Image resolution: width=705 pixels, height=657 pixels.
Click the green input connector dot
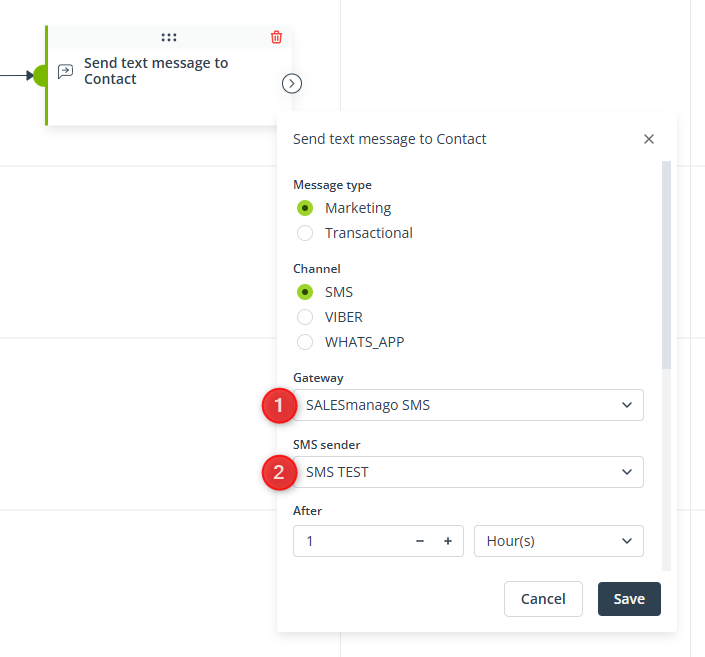(40, 76)
